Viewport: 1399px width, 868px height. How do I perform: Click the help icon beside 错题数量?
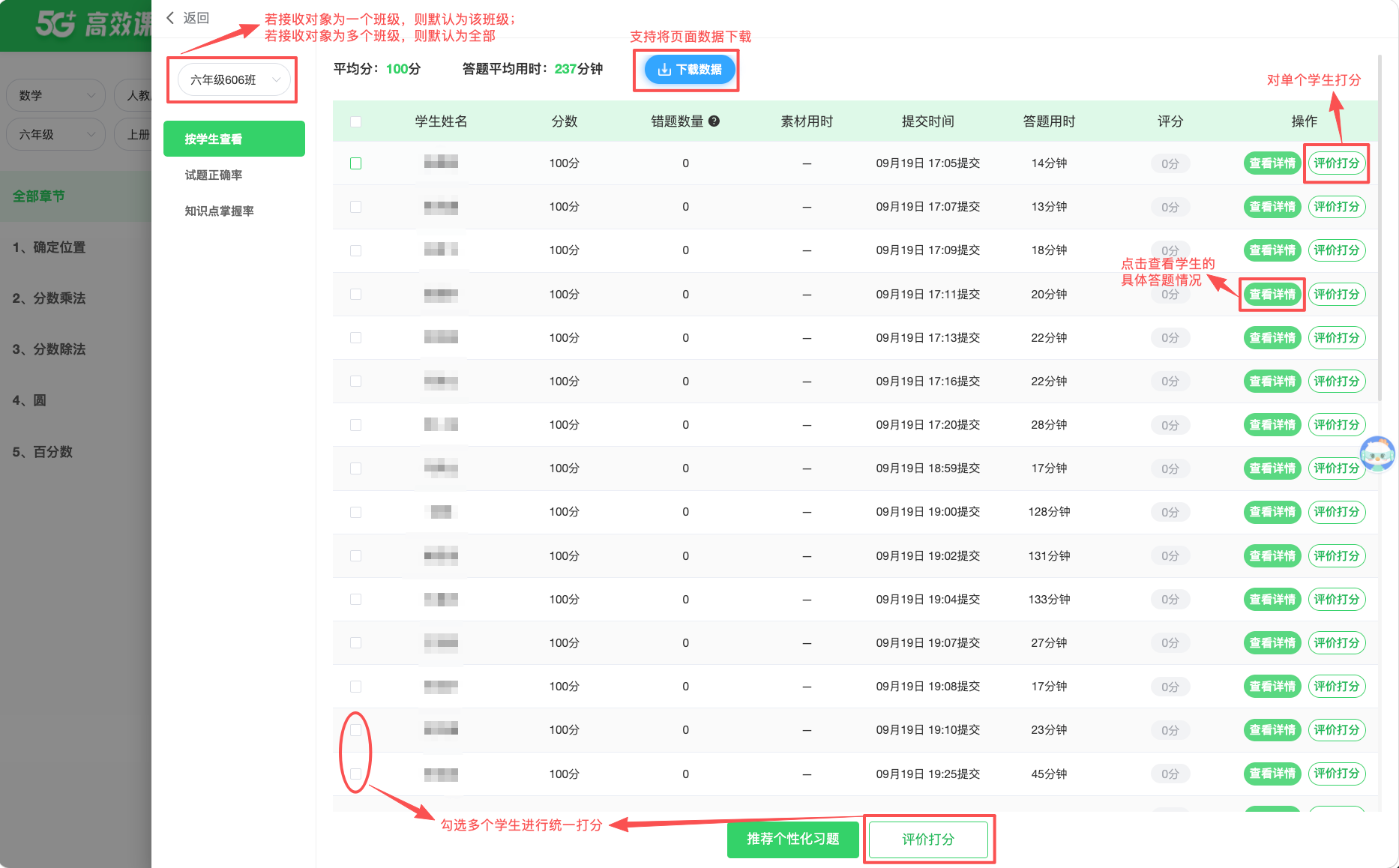[714, 121]
